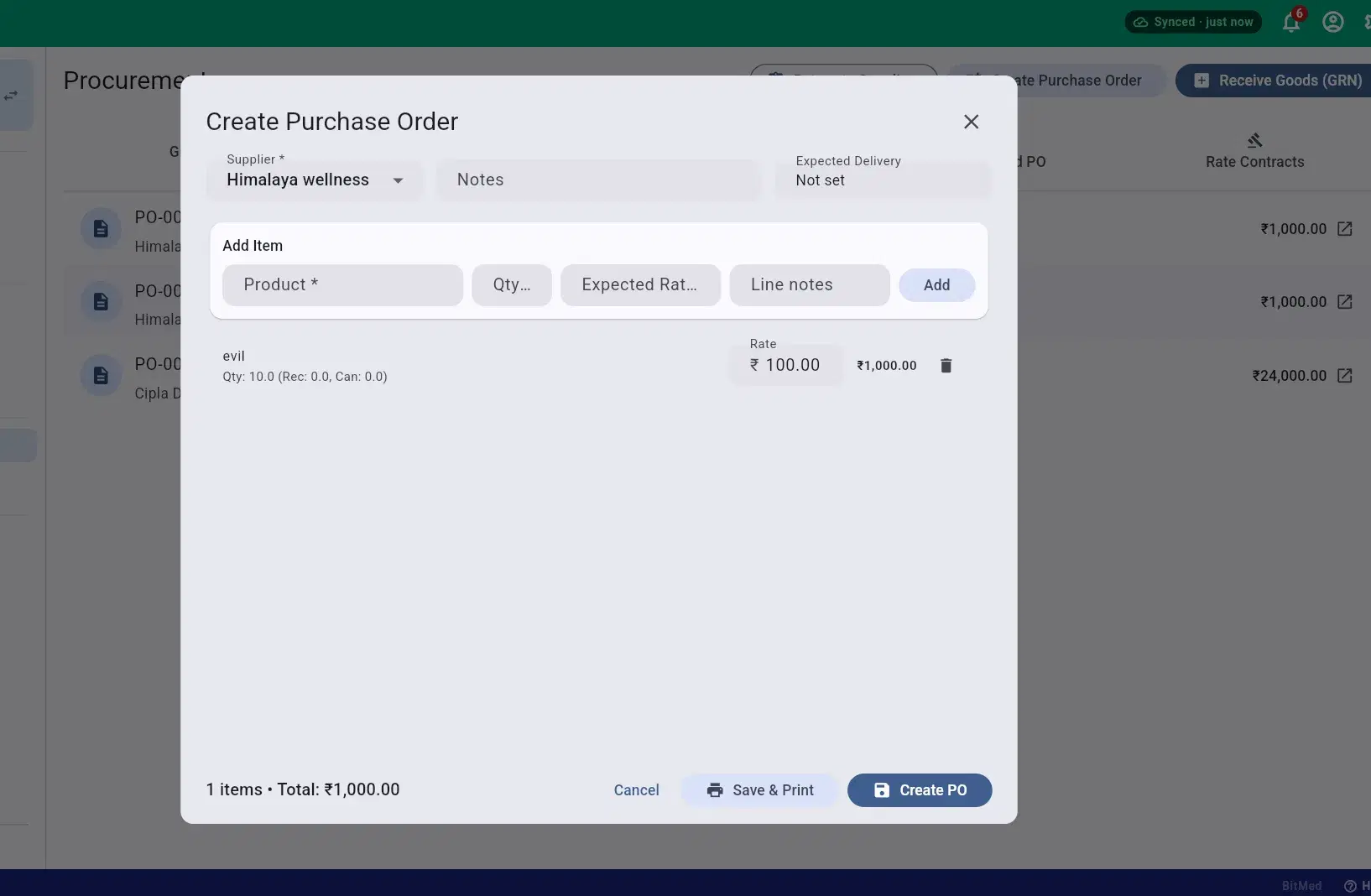
Task: Click the Rate Contracts gavel icon
Action: (x=1254, y=140)
